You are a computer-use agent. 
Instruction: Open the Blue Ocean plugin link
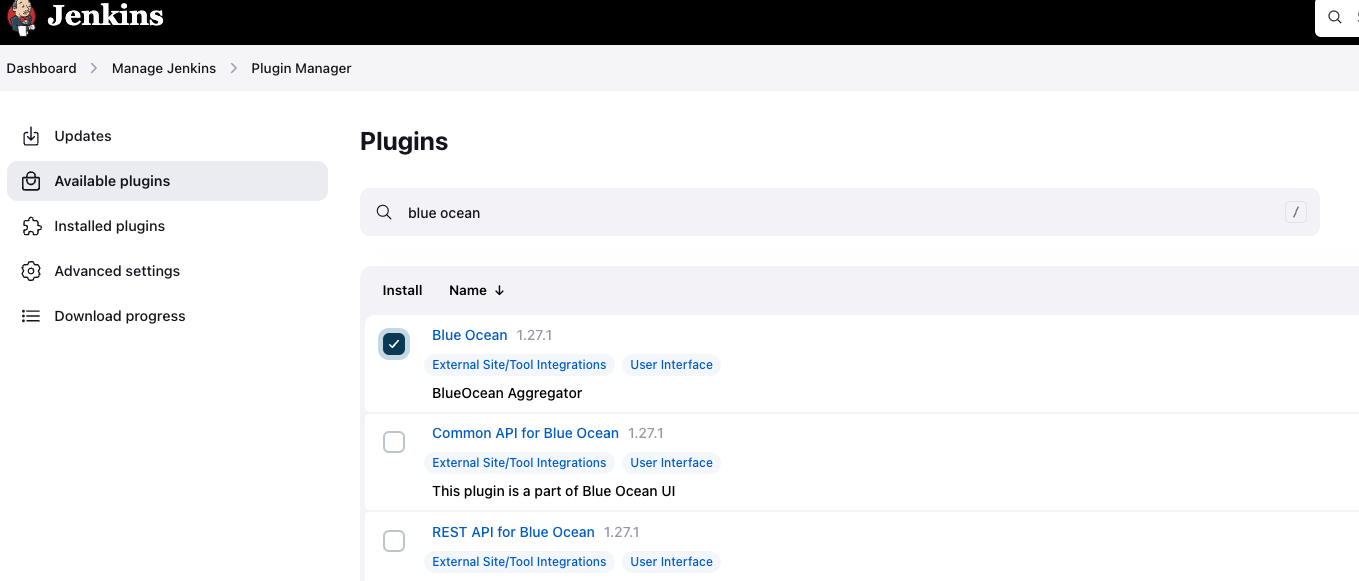(x=470, y=335)
